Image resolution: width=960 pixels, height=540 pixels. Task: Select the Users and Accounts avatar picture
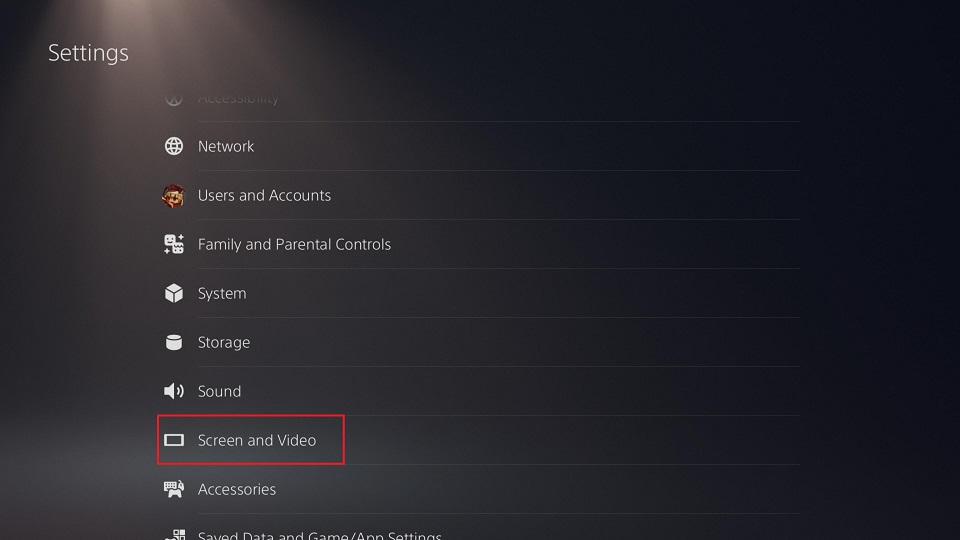[174, 195]
